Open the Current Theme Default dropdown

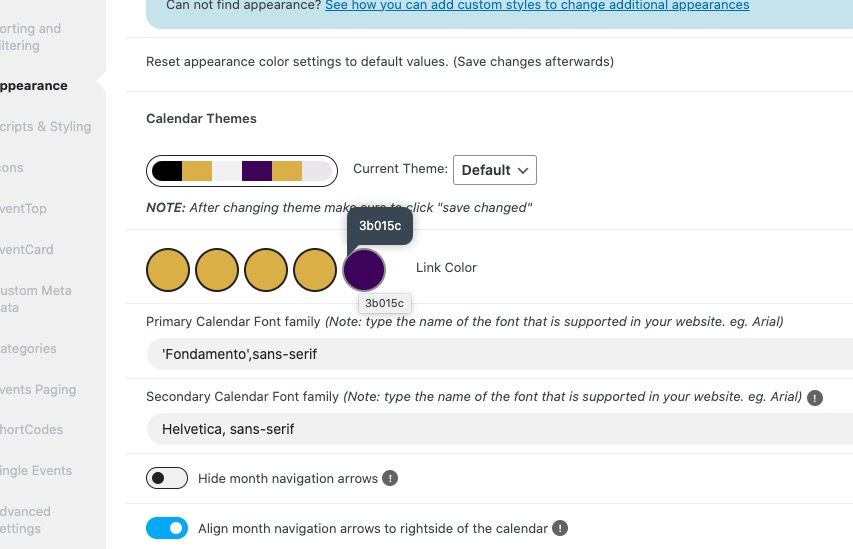(495, 170)
